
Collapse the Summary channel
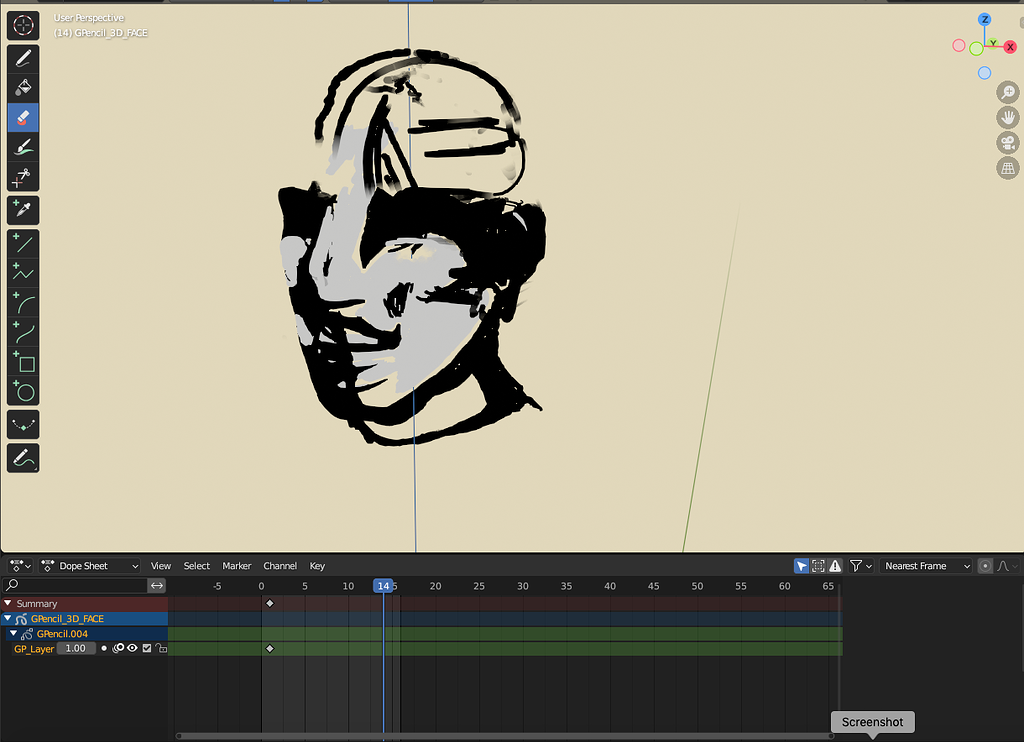point(8,604)
